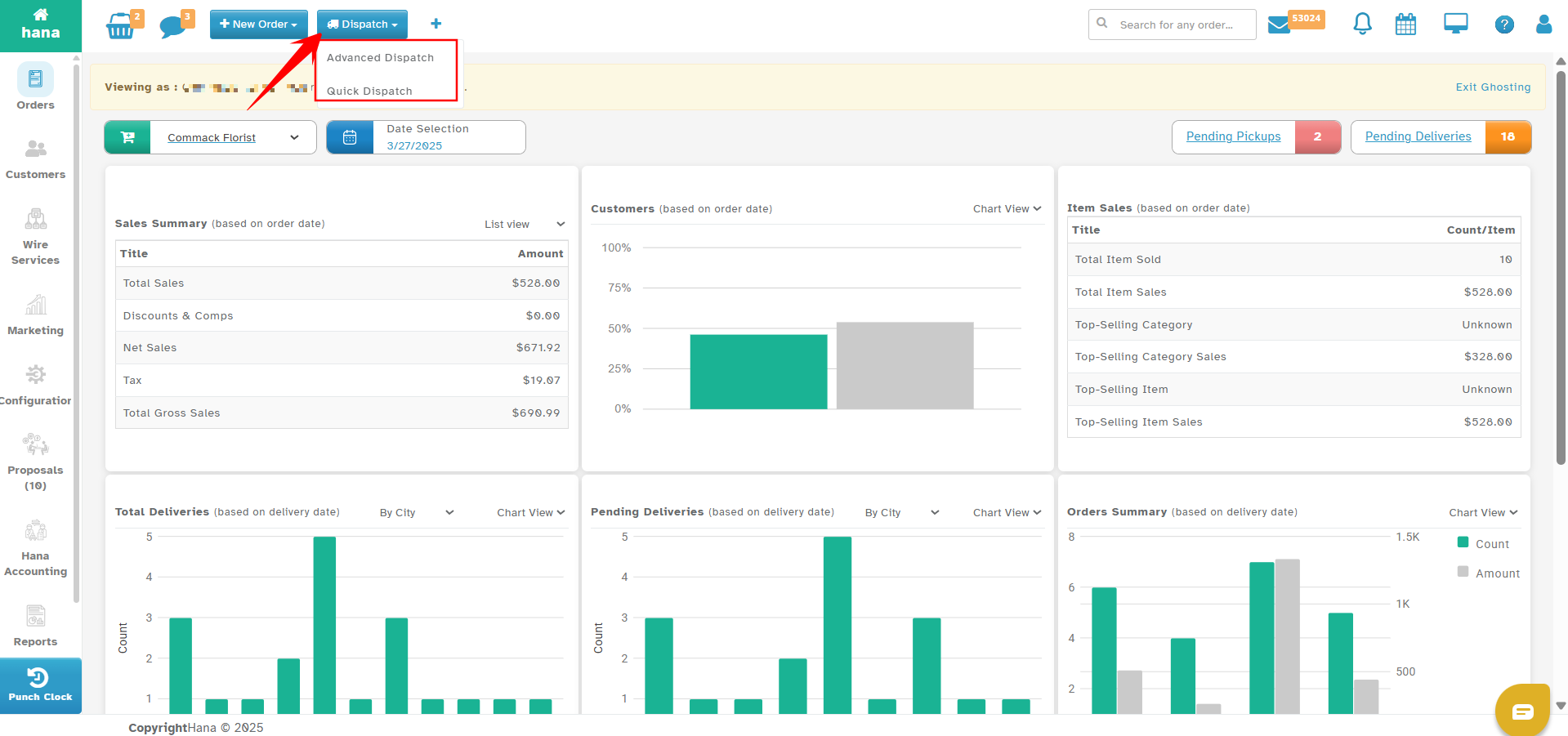Open Marketing in sidebar
Image resolution: width=1568 pixels, height=736 pixels.
click(36, 315)
